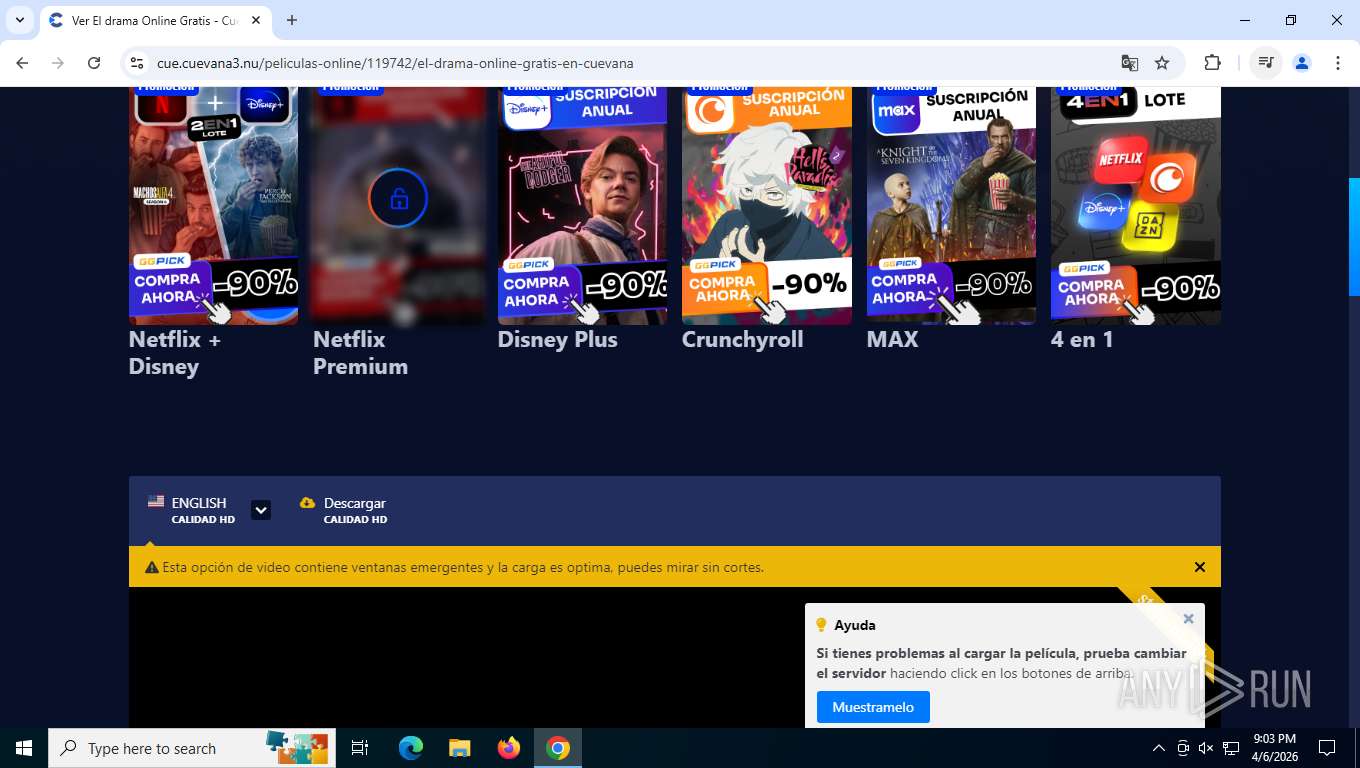Screen dimensions: 1360x768
Task: Select the ENGLISH Calidad HD server tab
Action: click(191, 510)
